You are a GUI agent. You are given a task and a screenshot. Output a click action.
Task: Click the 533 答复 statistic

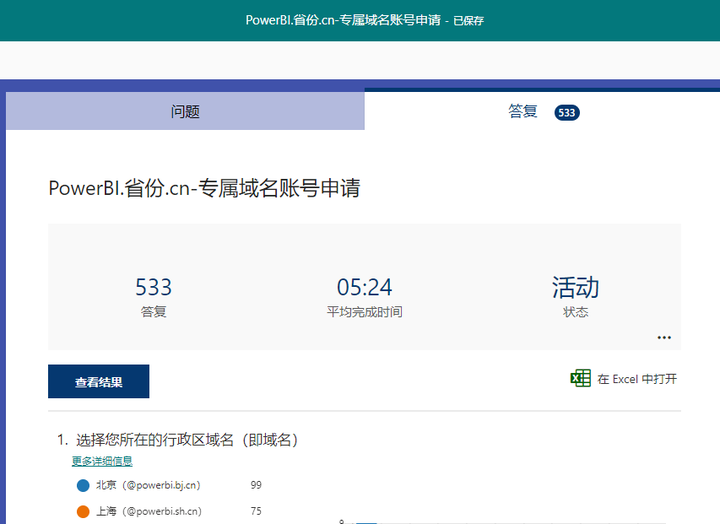pos(153,297)
